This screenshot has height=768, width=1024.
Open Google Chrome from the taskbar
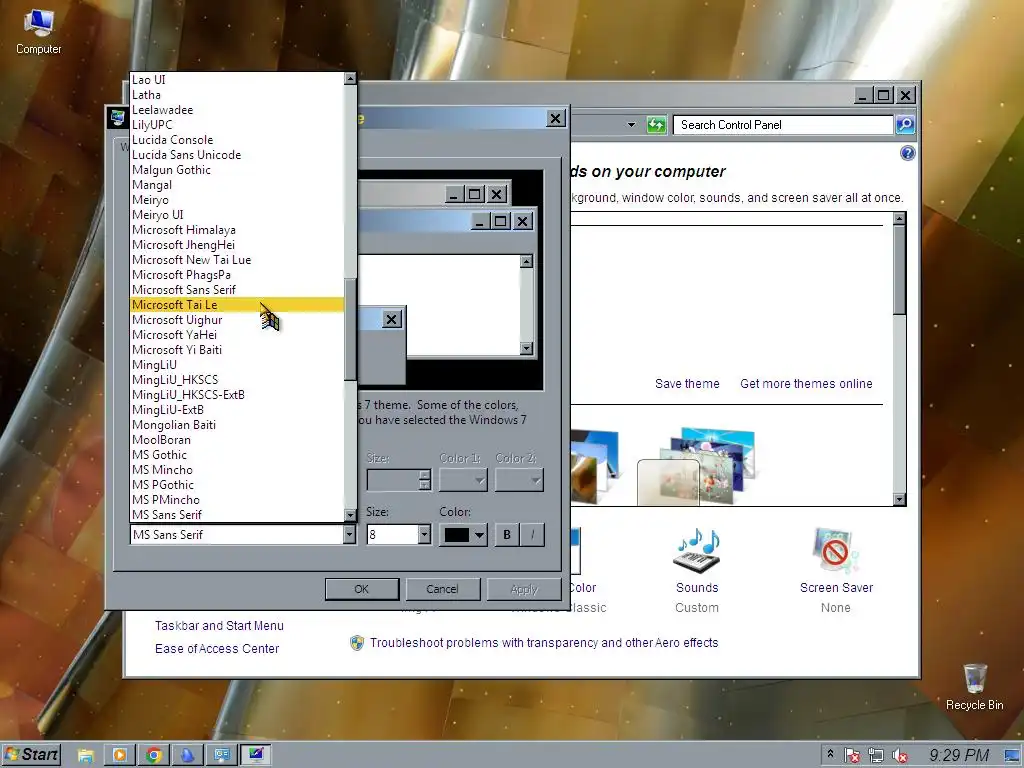click(x=153, y=755)
